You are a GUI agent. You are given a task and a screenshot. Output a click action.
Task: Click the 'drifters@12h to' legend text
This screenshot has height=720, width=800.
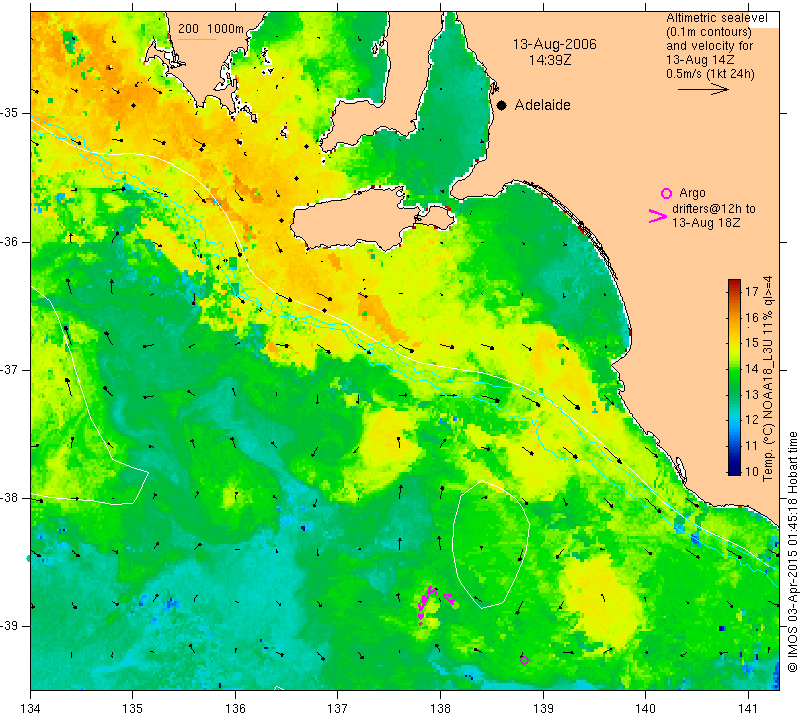pyautogui.click(x=714, y=209)
